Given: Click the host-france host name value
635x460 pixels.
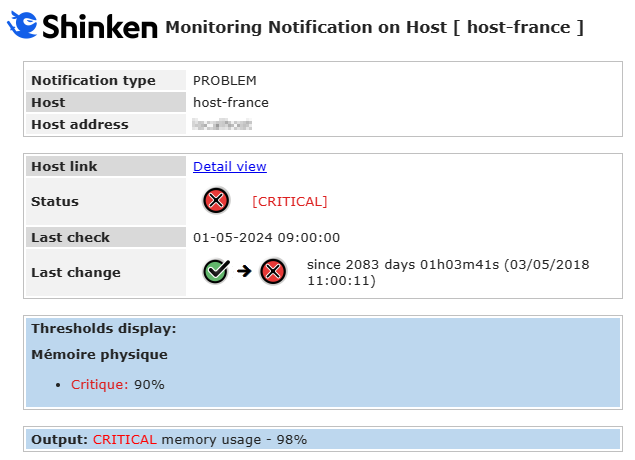Looking at the screenshot, I should 231,102.
